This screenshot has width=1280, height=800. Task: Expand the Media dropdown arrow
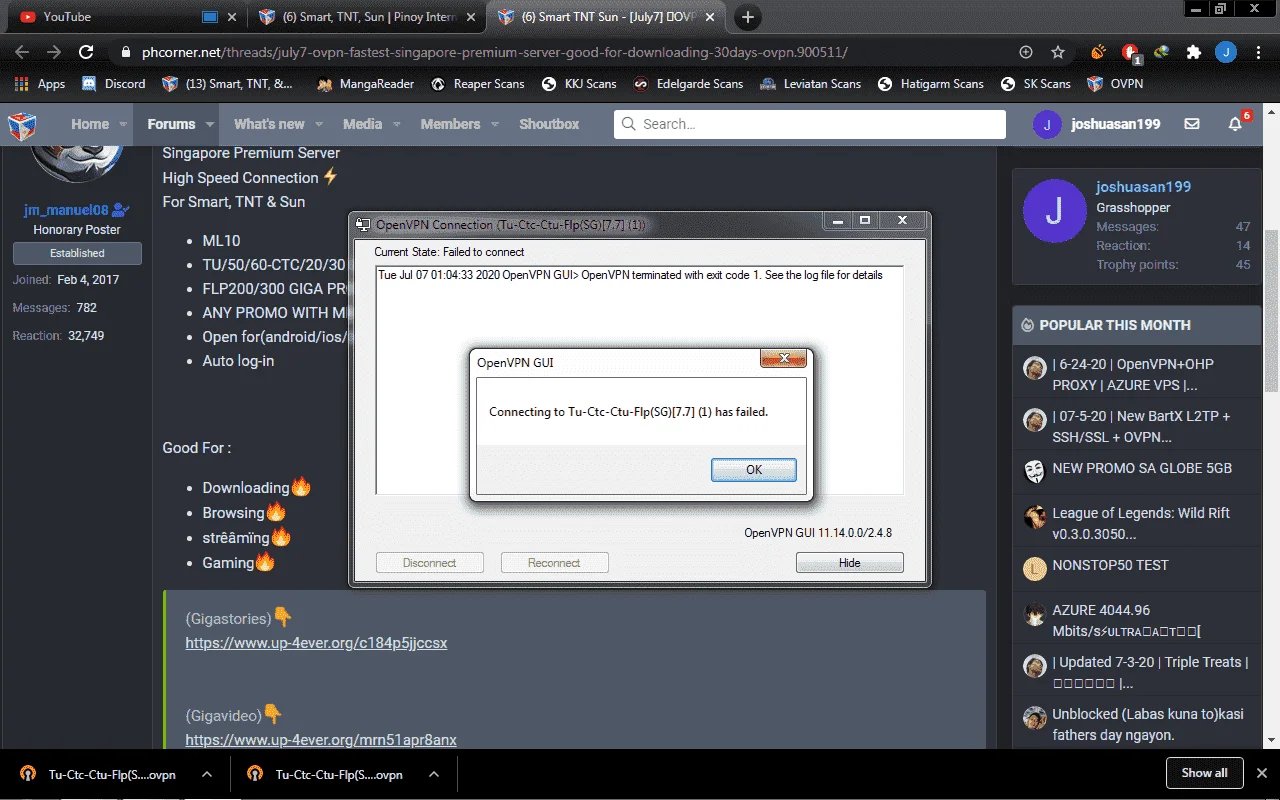click(397, 124)
